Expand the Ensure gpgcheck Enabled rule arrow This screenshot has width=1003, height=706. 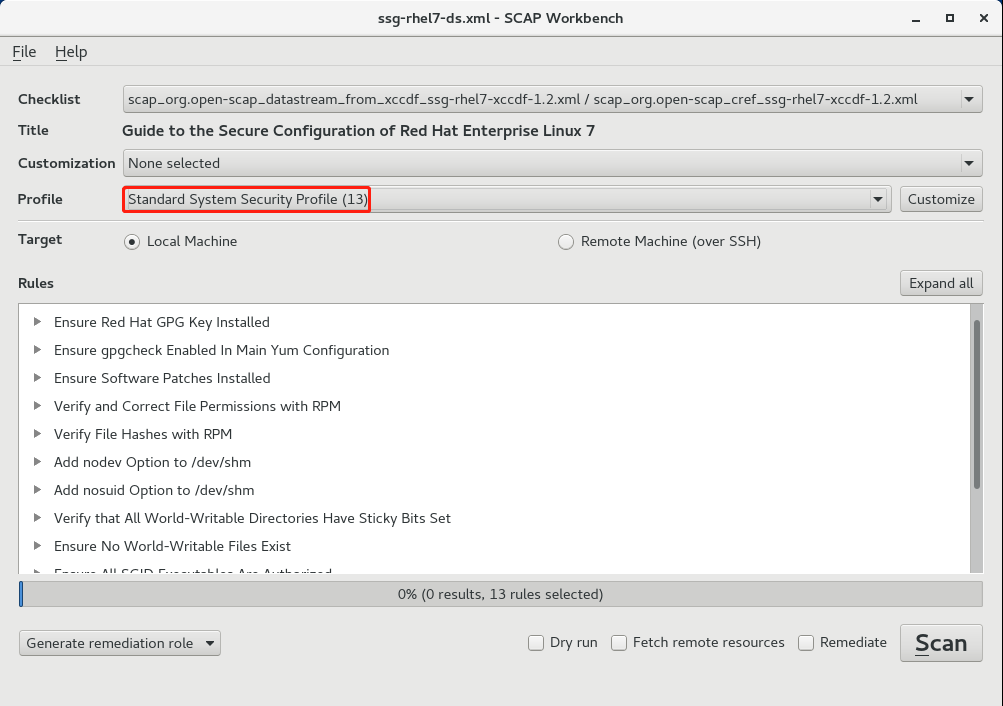38,350
